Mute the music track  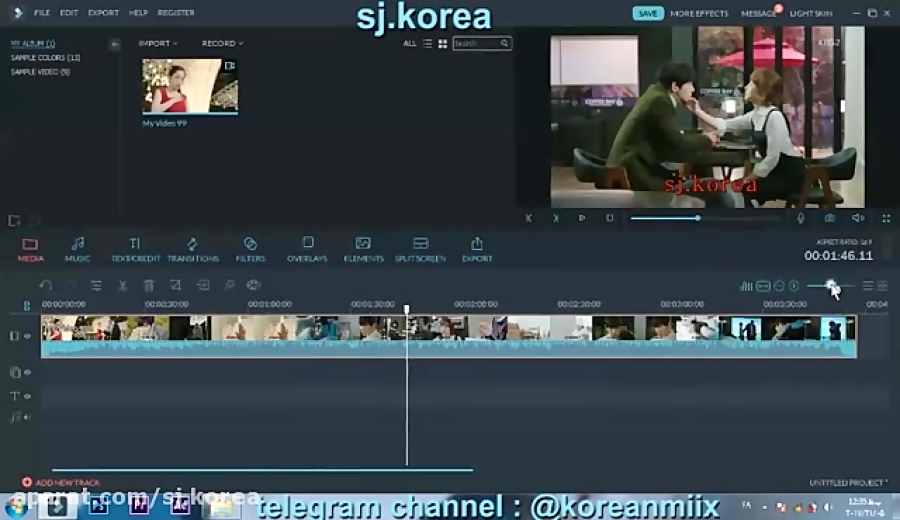click(27, 417)
